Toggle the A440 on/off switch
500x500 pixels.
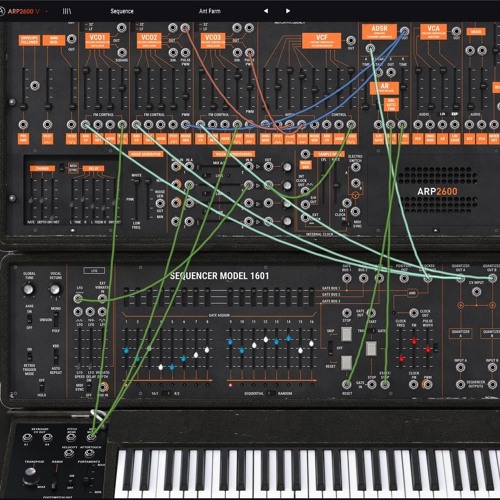[x=30, y=319]
